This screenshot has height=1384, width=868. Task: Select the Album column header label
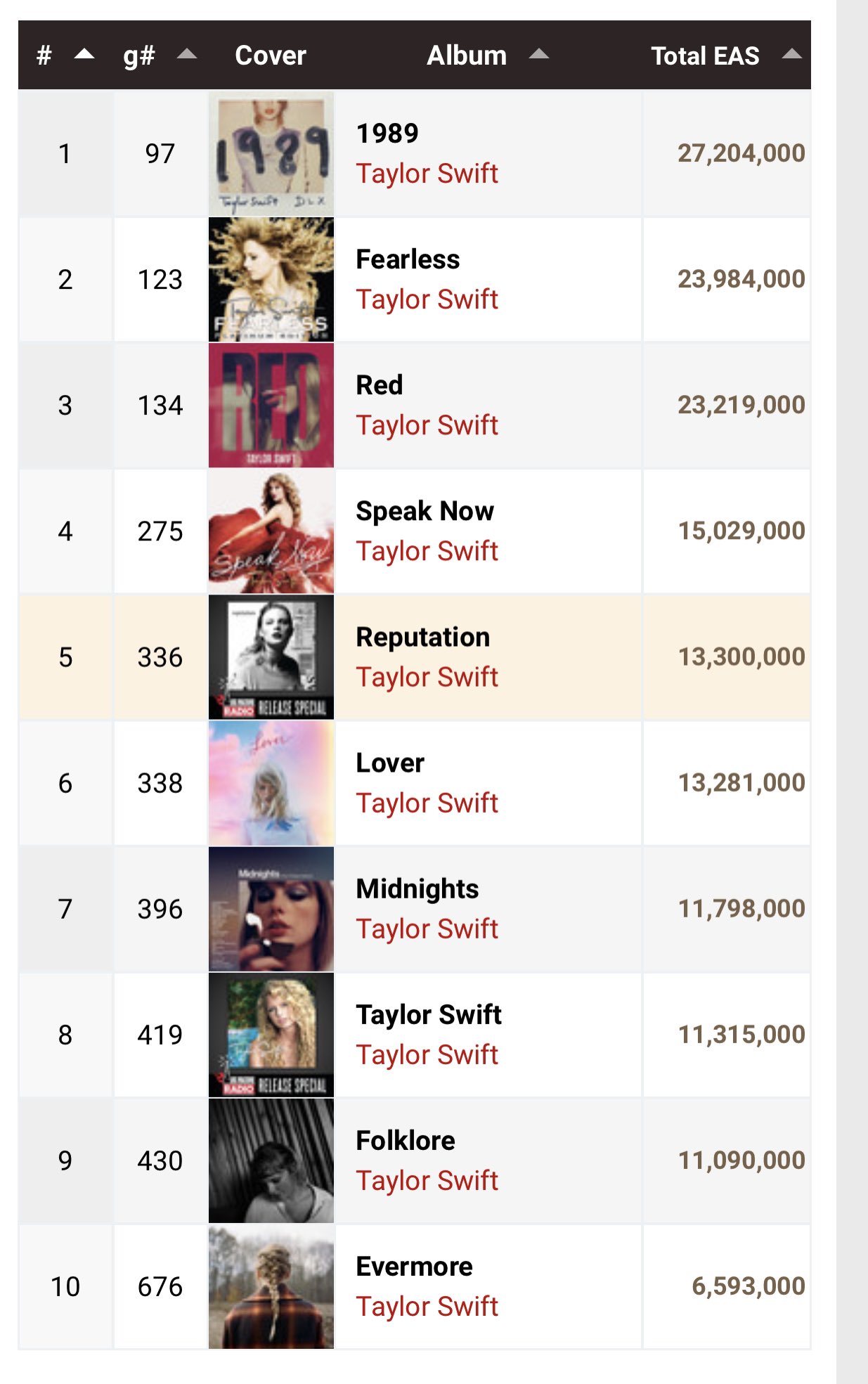[x=467, y=56]
